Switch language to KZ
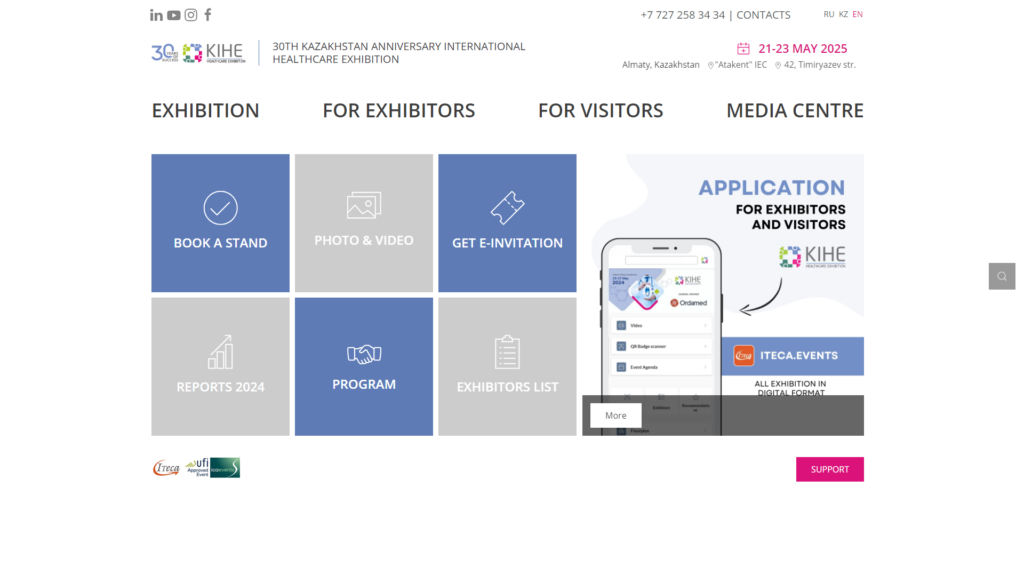The image size is (1024, 576). click(x=843, y=14)
